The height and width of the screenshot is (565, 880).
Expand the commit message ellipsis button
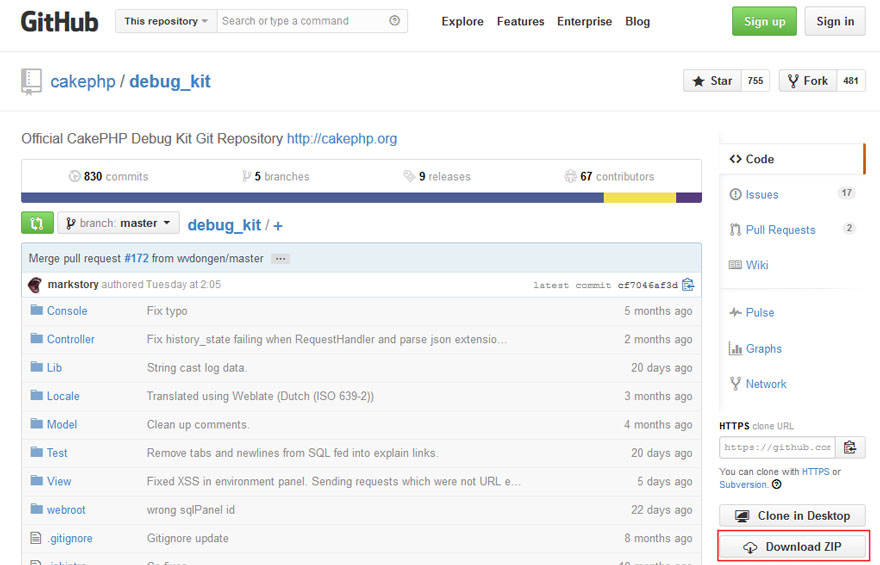coord(281,259)
